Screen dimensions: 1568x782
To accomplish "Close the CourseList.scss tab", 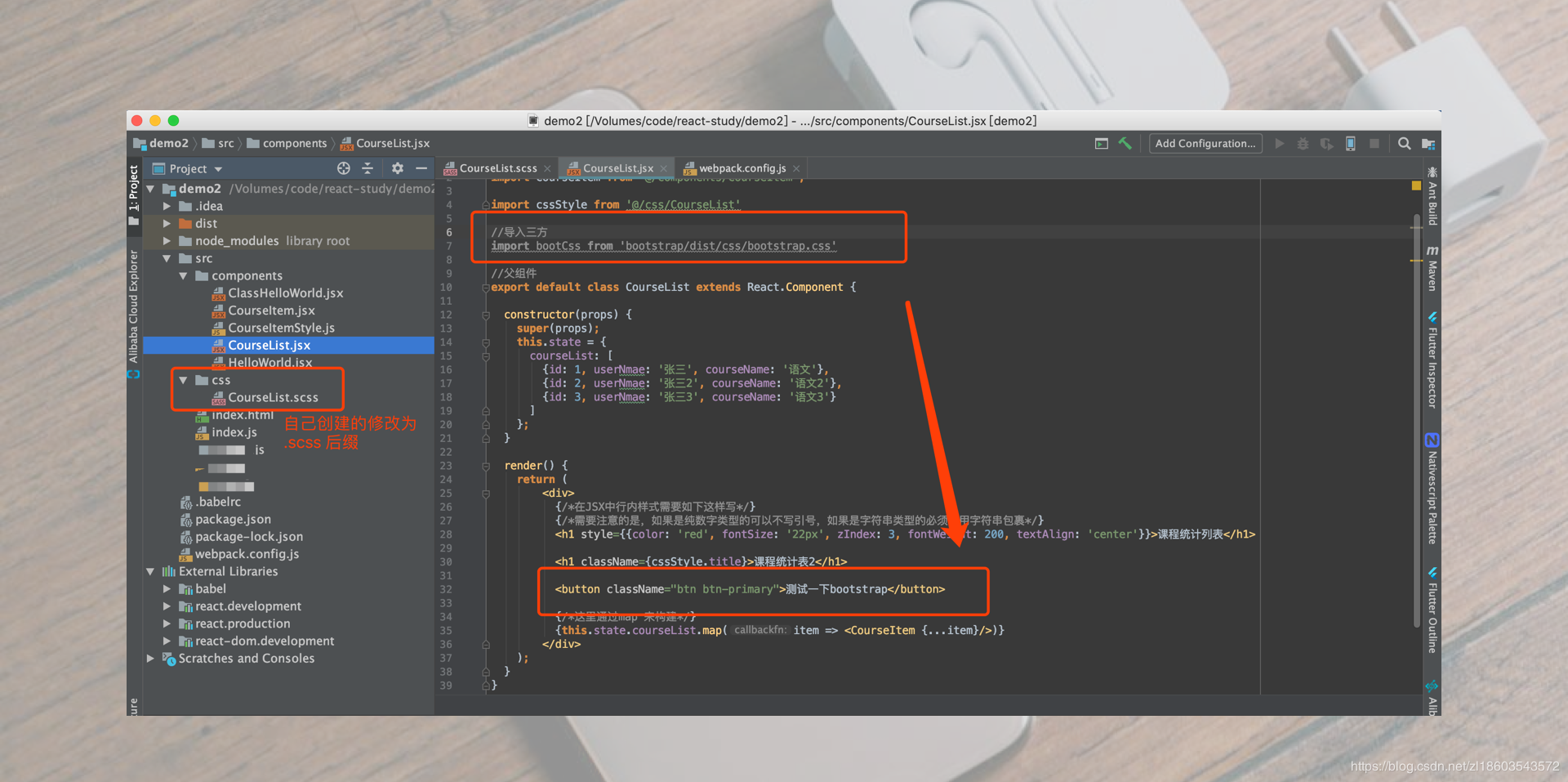I will (x=549, y=169).
